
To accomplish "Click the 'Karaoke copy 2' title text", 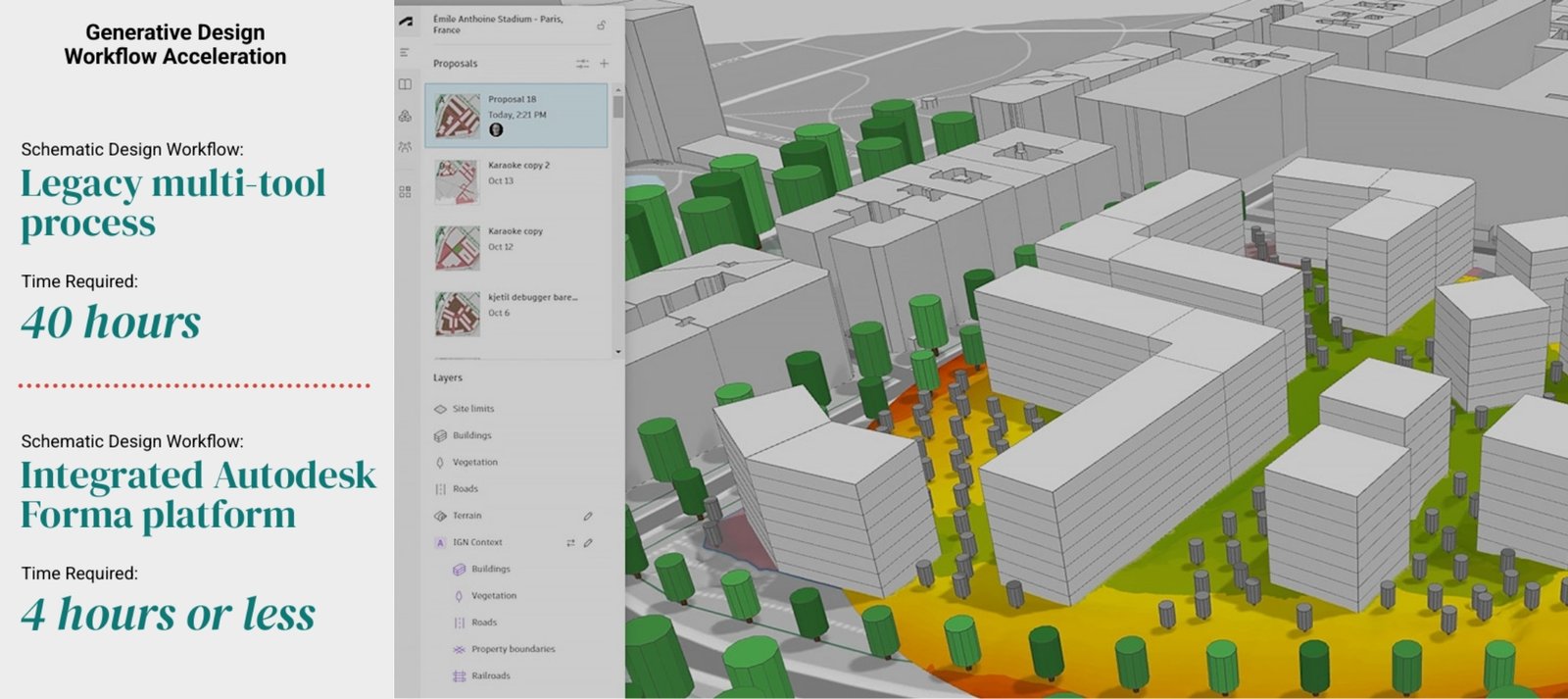I will [x=519, y=166].
